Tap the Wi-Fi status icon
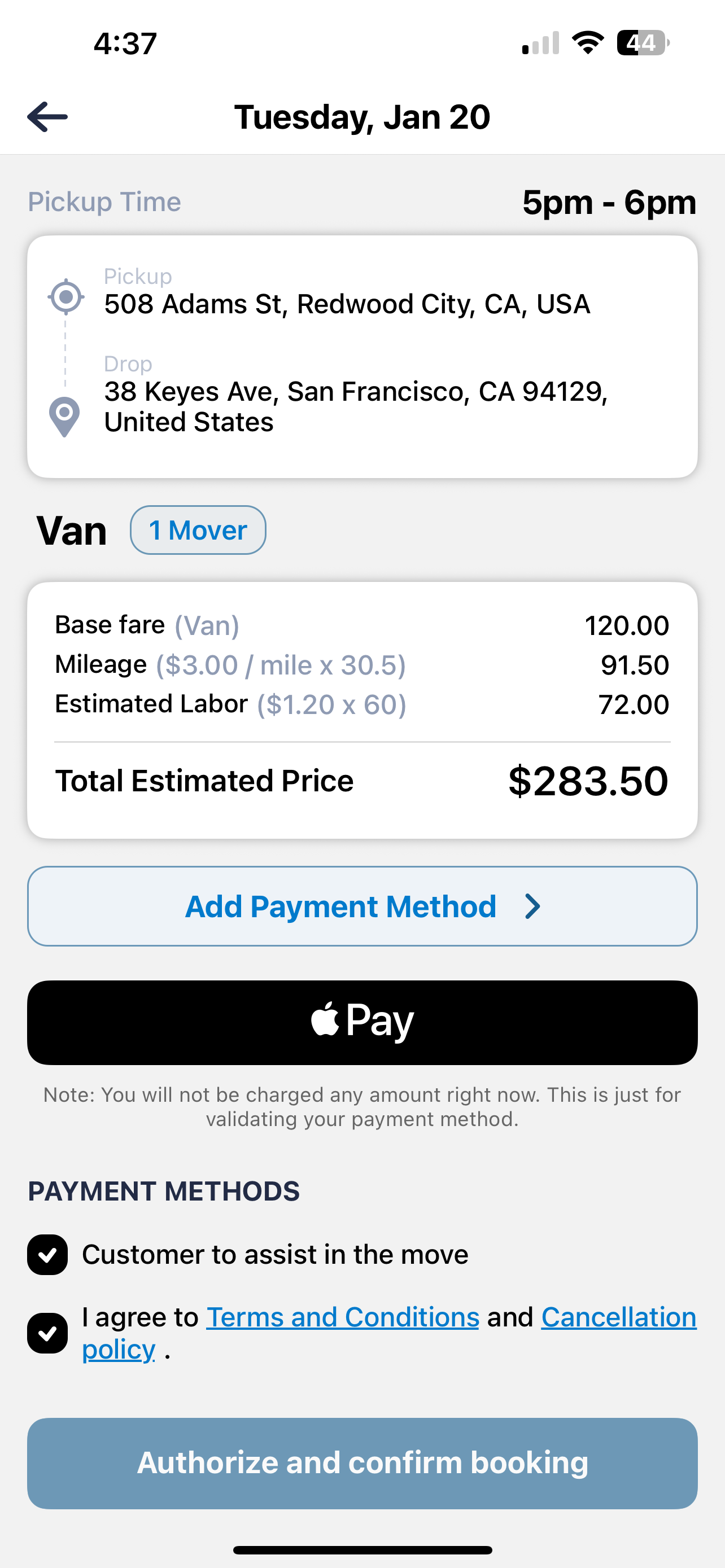 (587, 42)
